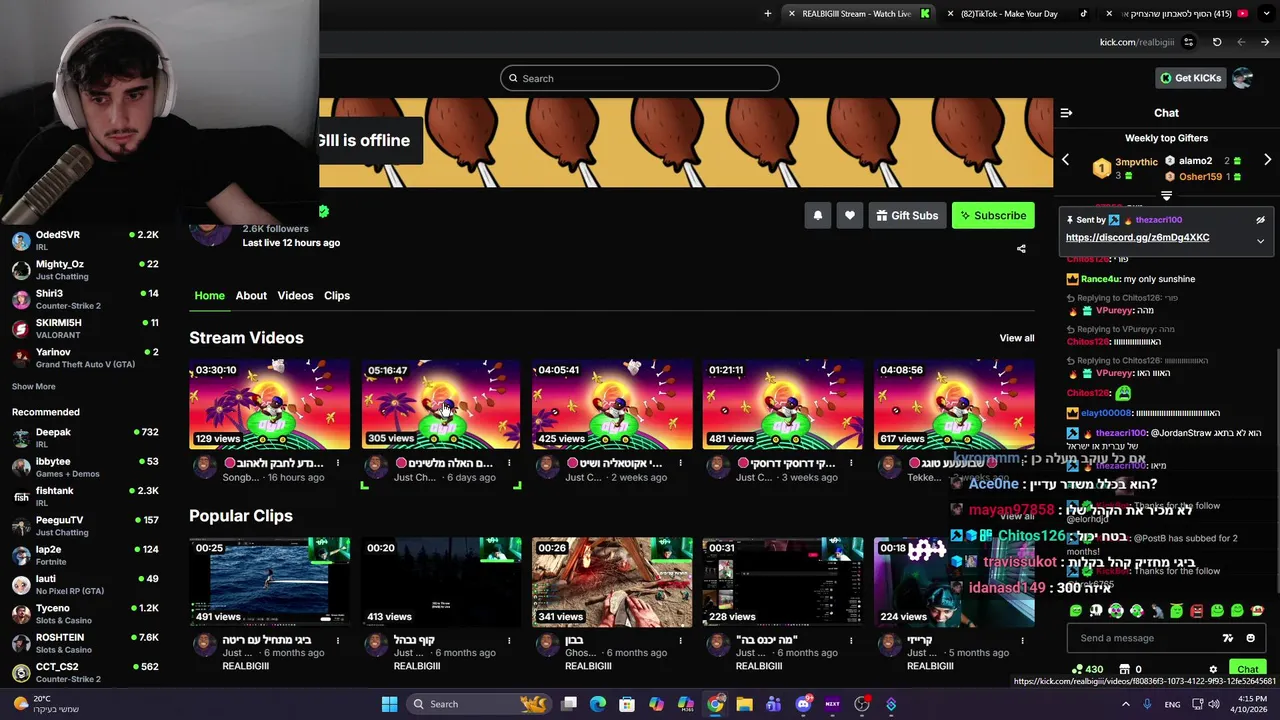The image size is (1280, 720).
Task: Open the user profile avatar menu
Action: (1243, 78)
